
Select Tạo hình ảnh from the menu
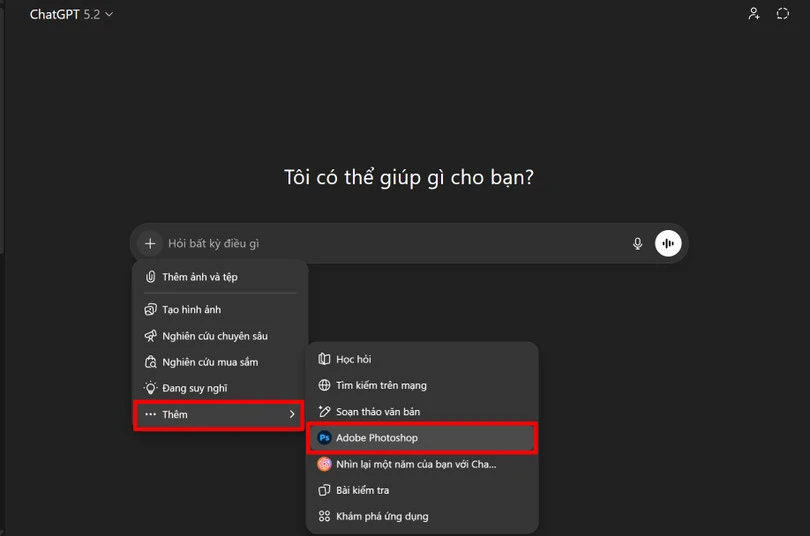pos(191,310)
